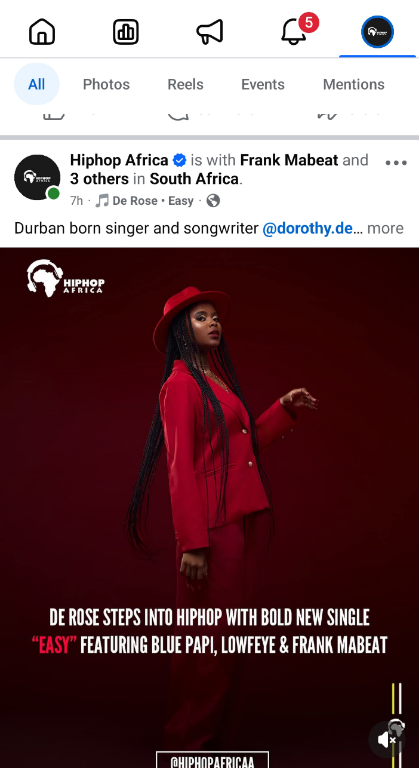Click the Hiphop Africa post avatar

(x=37, y=177)
